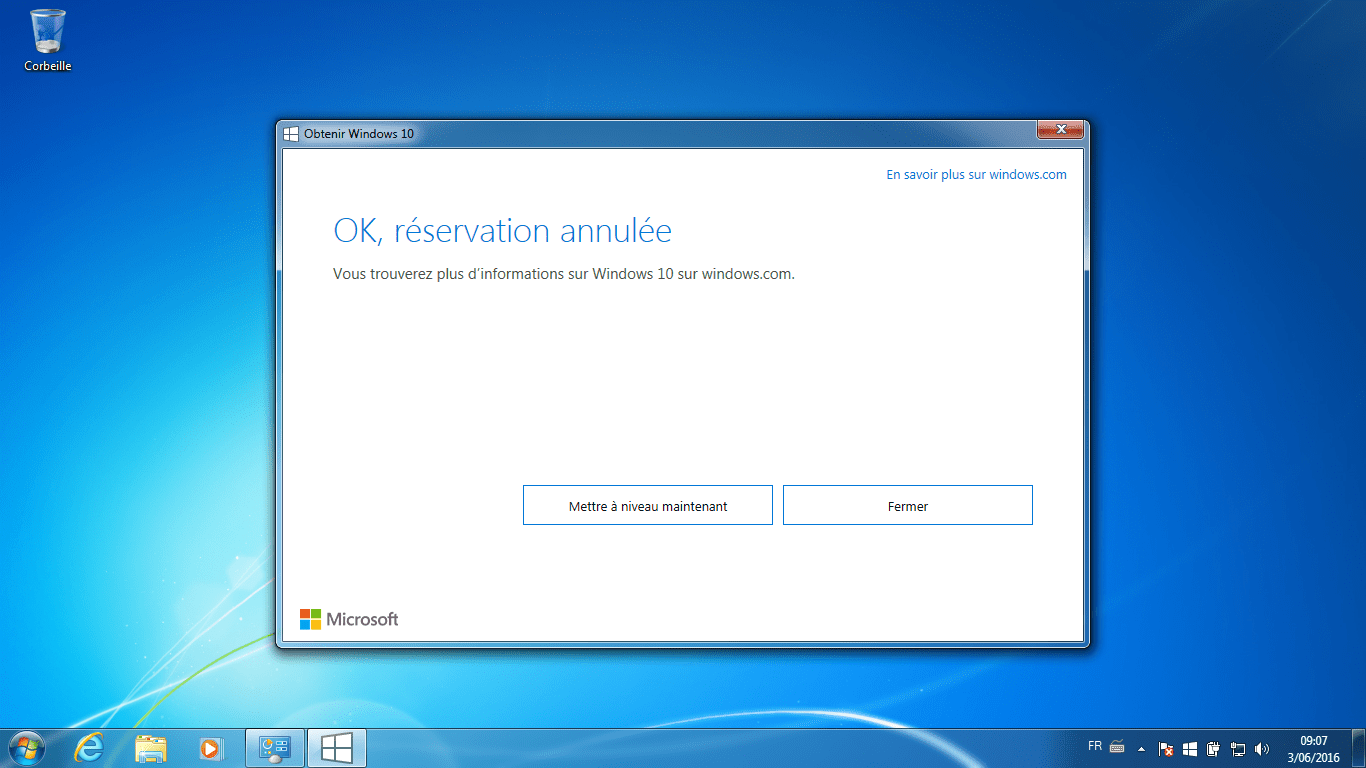Screen dimensions: 1366x768
Task: Open the Action Center flag icon
Action: [1166, 748]
